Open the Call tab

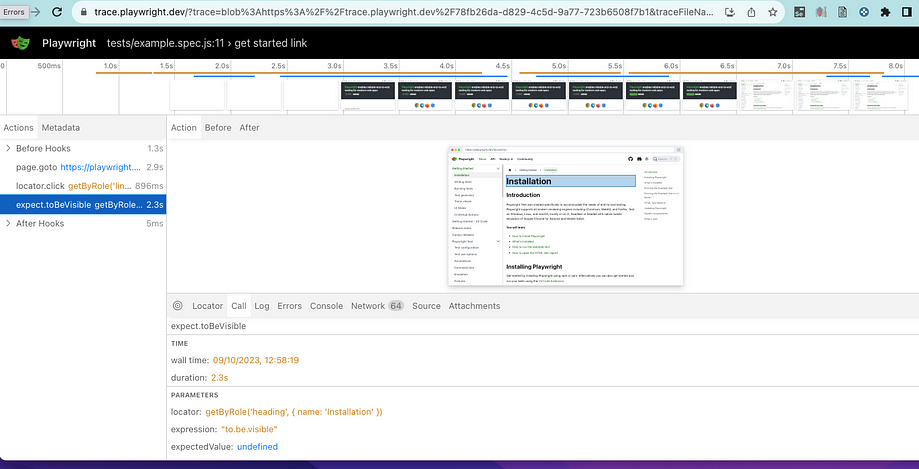(x=239, y=306)
